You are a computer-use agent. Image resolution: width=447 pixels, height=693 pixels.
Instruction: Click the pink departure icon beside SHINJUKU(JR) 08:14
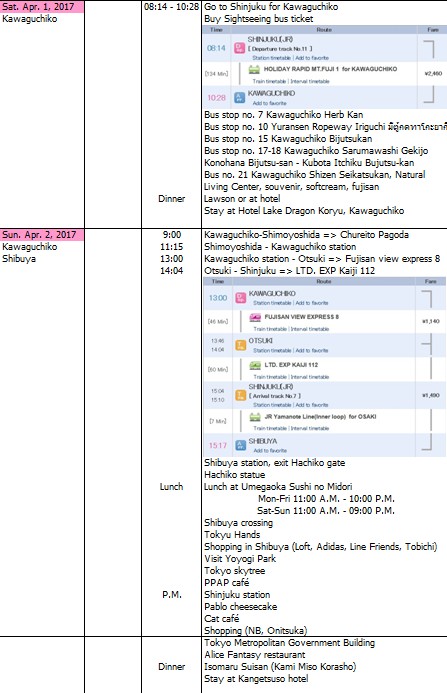click(x=240, y=48)
